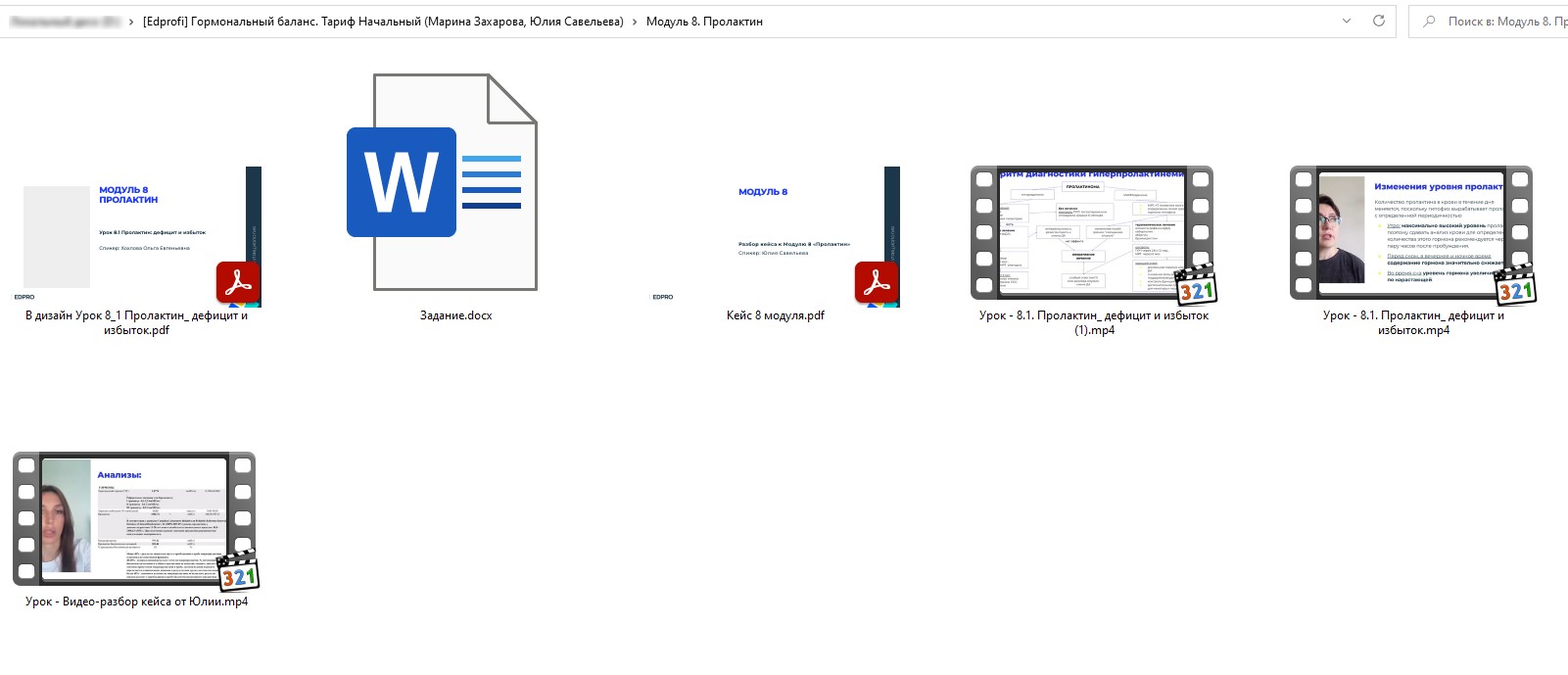This screenshot has width=1568, height=675.
Task: Expand chevron before the [Edprofi] breadcrumb
Action: pos(131,22)
